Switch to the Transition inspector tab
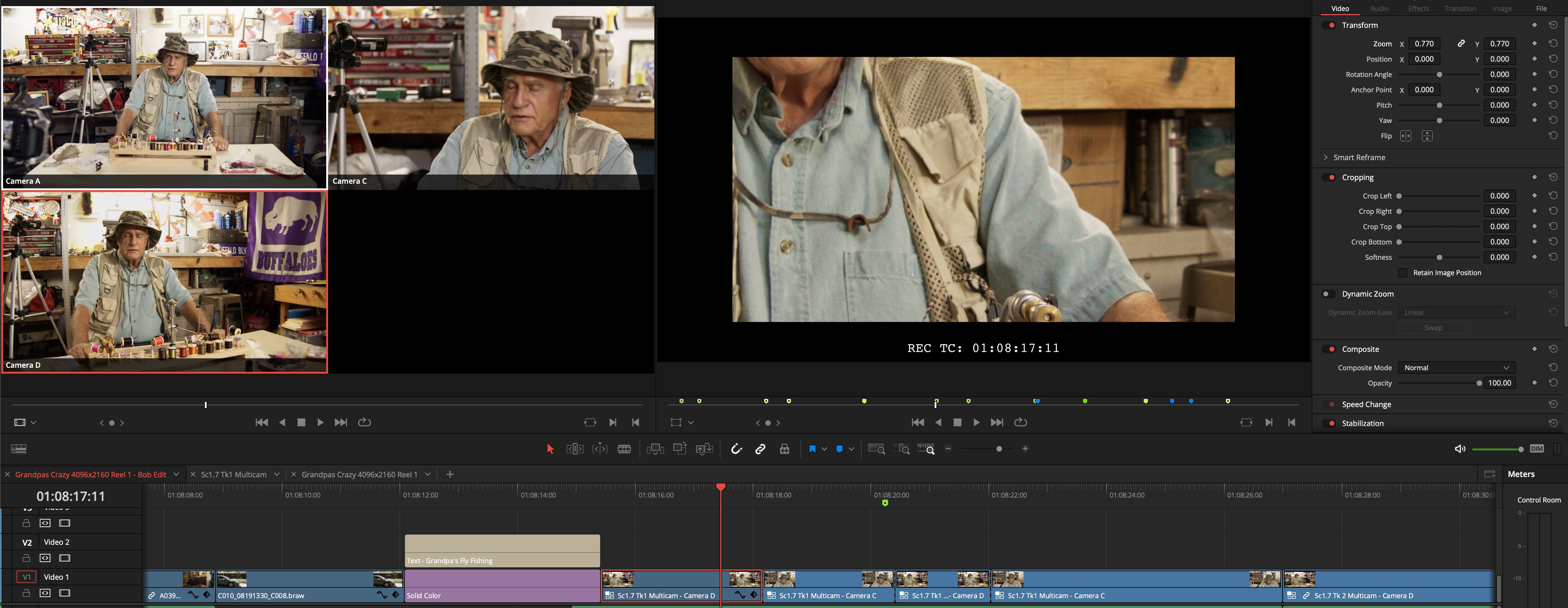Screen dimensions: 1568x608 1460,9
